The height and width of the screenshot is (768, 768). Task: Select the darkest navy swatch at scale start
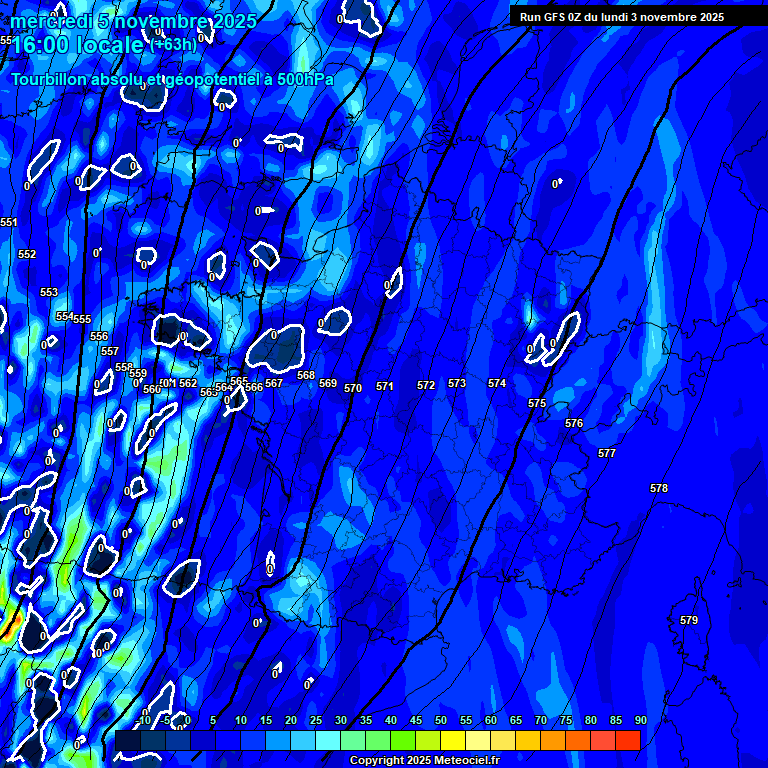tap(127, 741)
